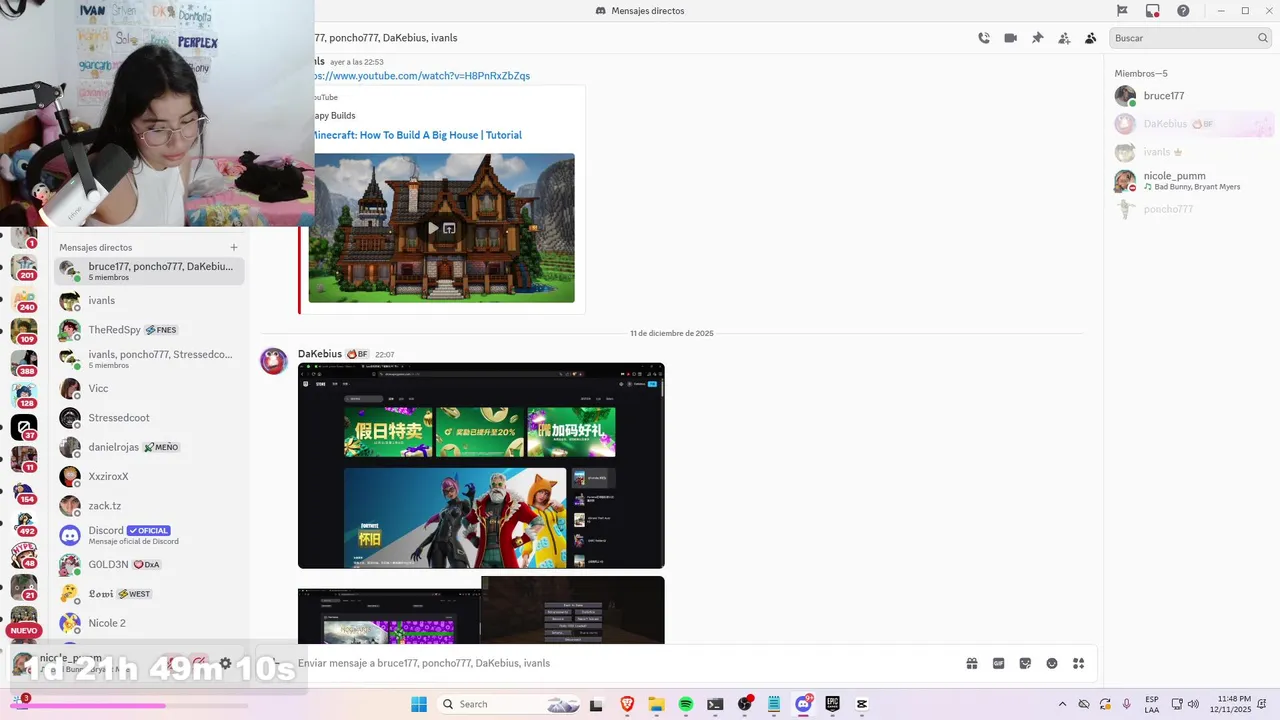Screen dimensions: 1280x720
Task: Open the Vicc direct message
Action: 149,388
